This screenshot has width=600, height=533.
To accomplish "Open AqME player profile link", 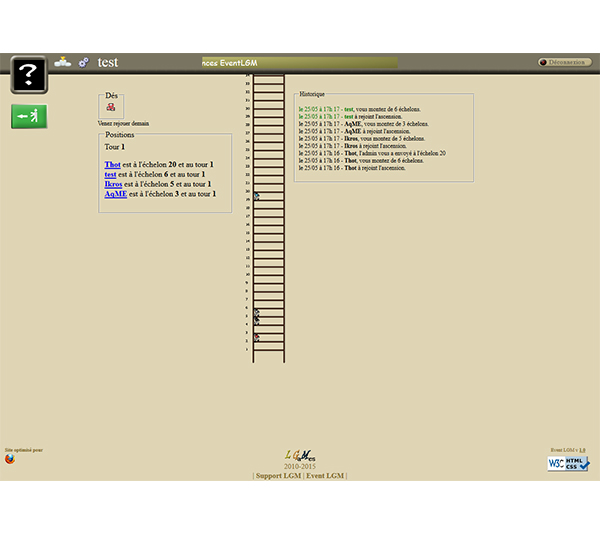I will tap(115, 194).
